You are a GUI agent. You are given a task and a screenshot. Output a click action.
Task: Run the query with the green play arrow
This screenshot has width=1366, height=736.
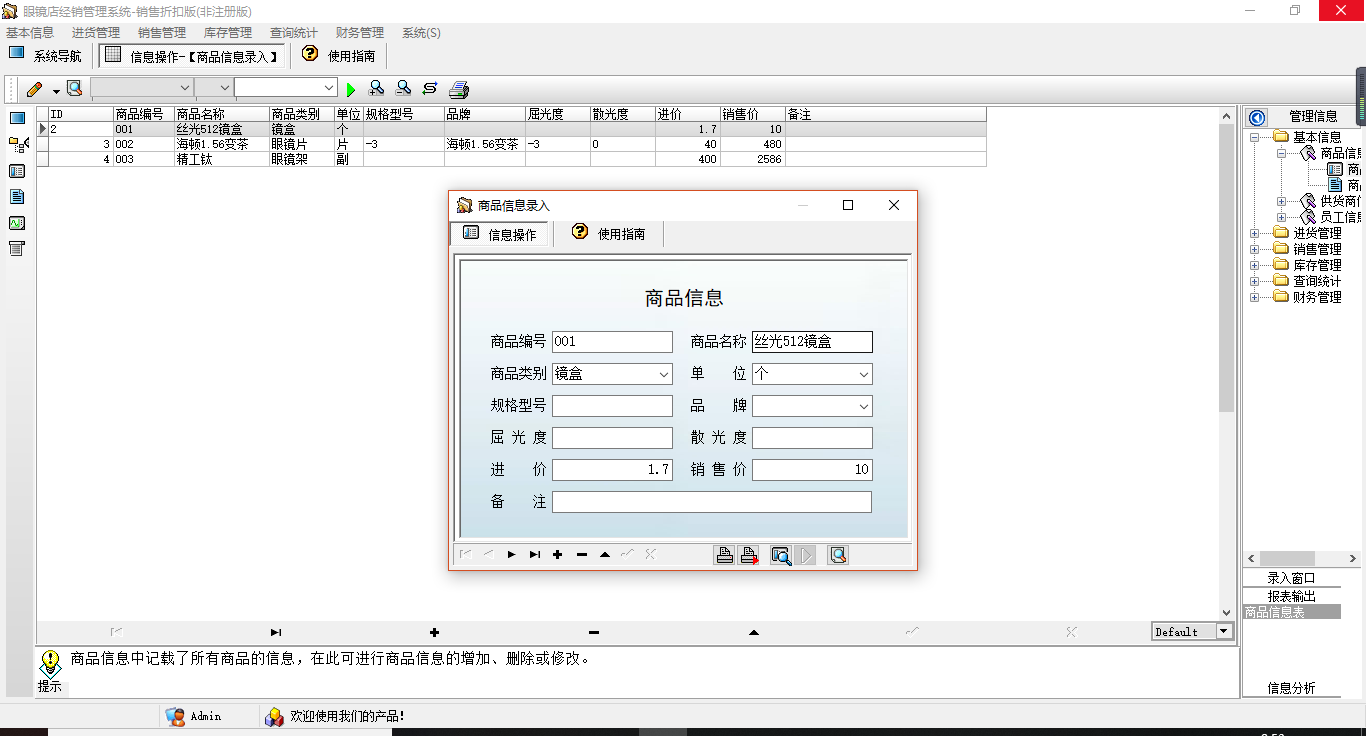(351, 89)
